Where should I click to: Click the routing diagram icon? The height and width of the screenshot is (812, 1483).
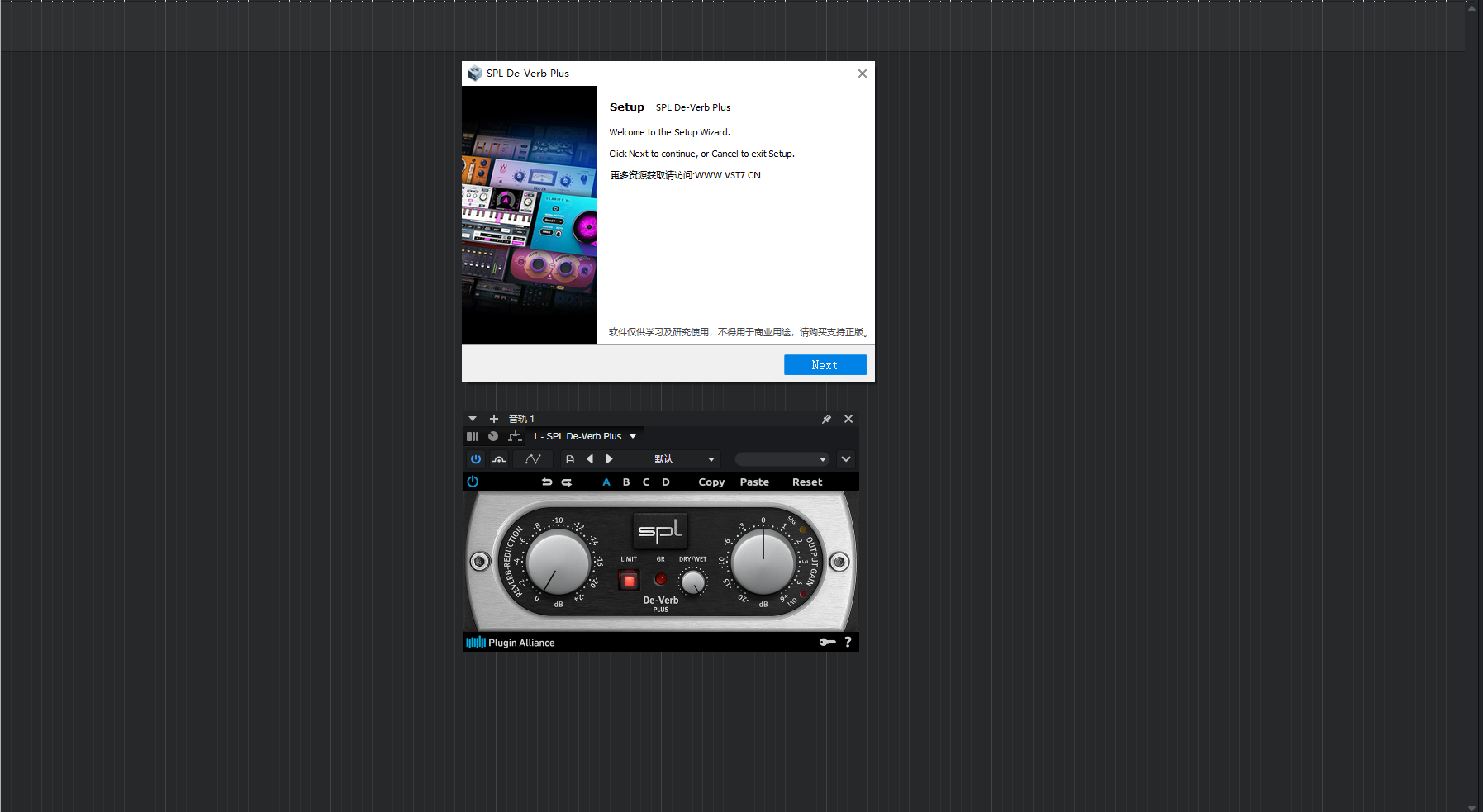coord(515,436)
